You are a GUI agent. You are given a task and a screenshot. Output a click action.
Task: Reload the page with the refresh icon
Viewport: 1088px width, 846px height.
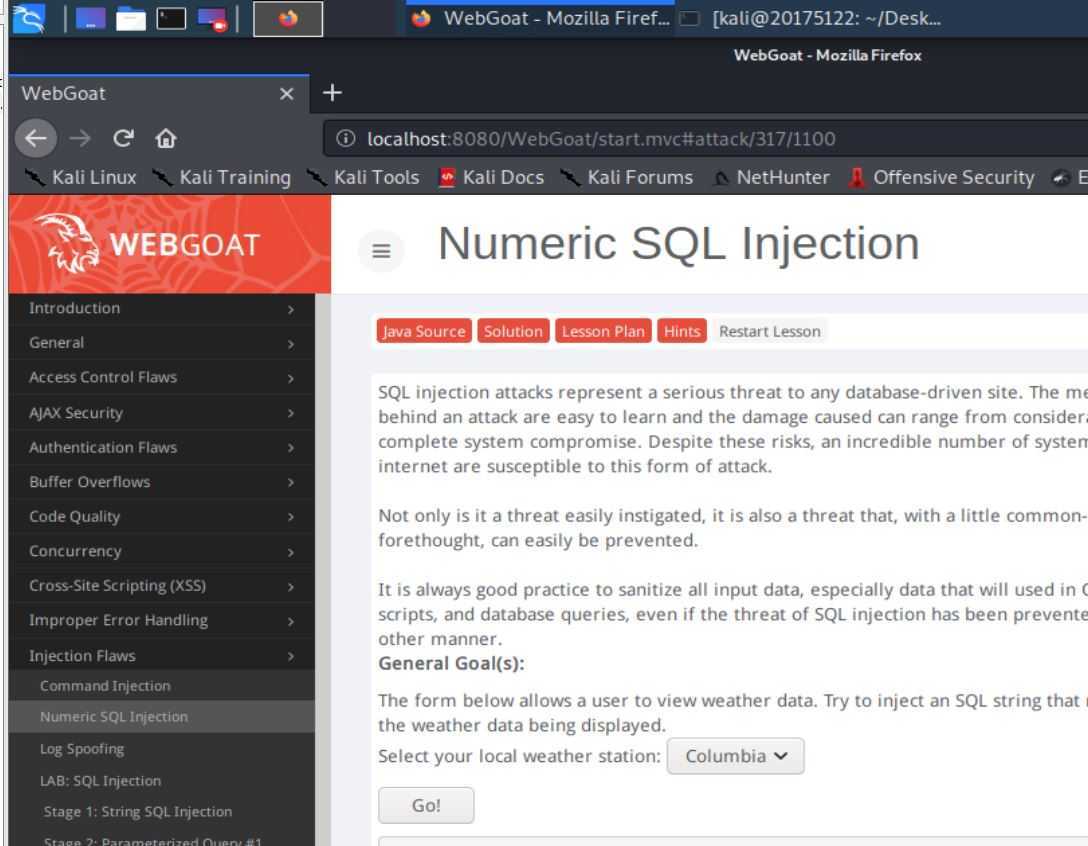coord(124,138)
